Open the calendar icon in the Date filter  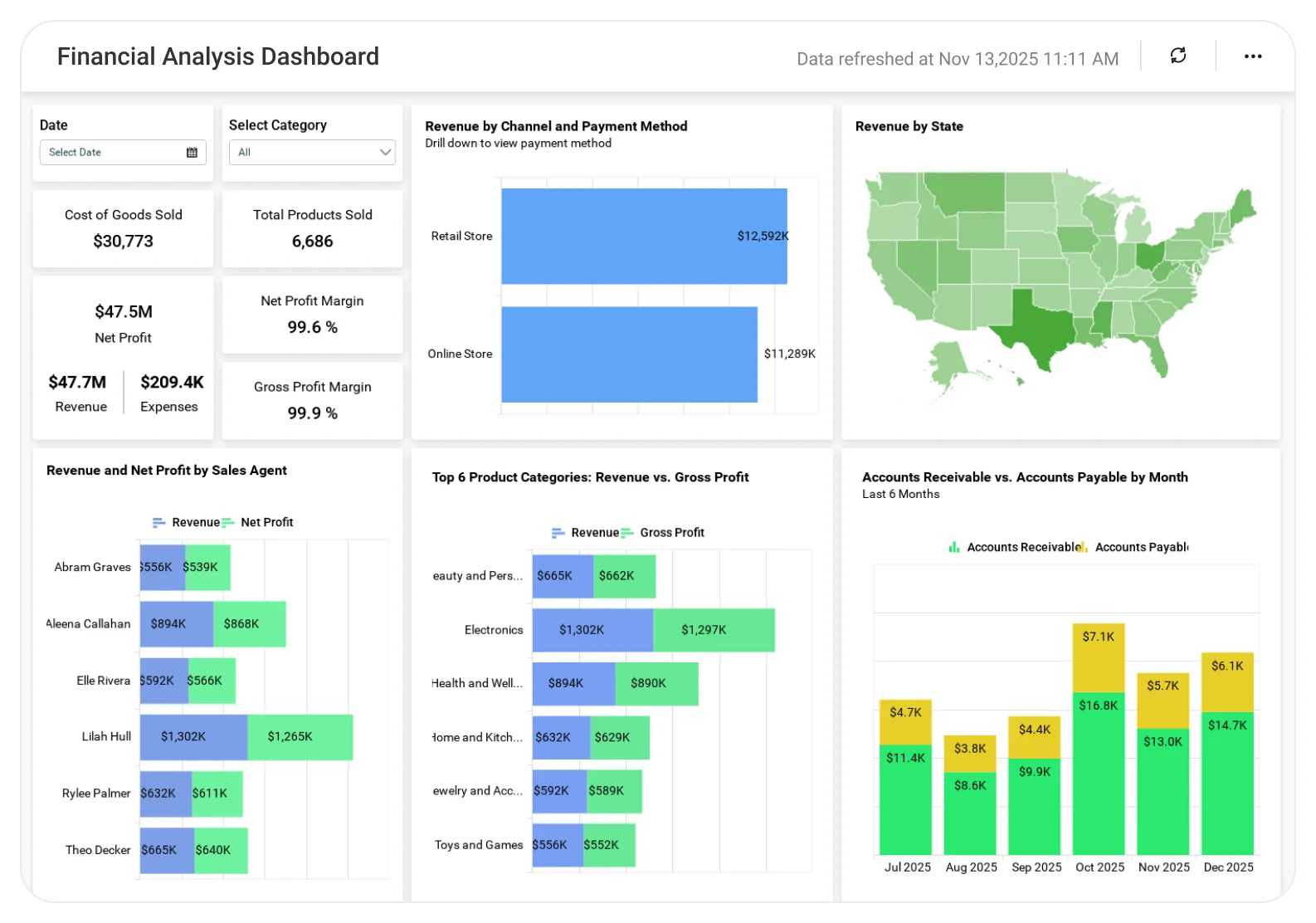click(192, 153)
